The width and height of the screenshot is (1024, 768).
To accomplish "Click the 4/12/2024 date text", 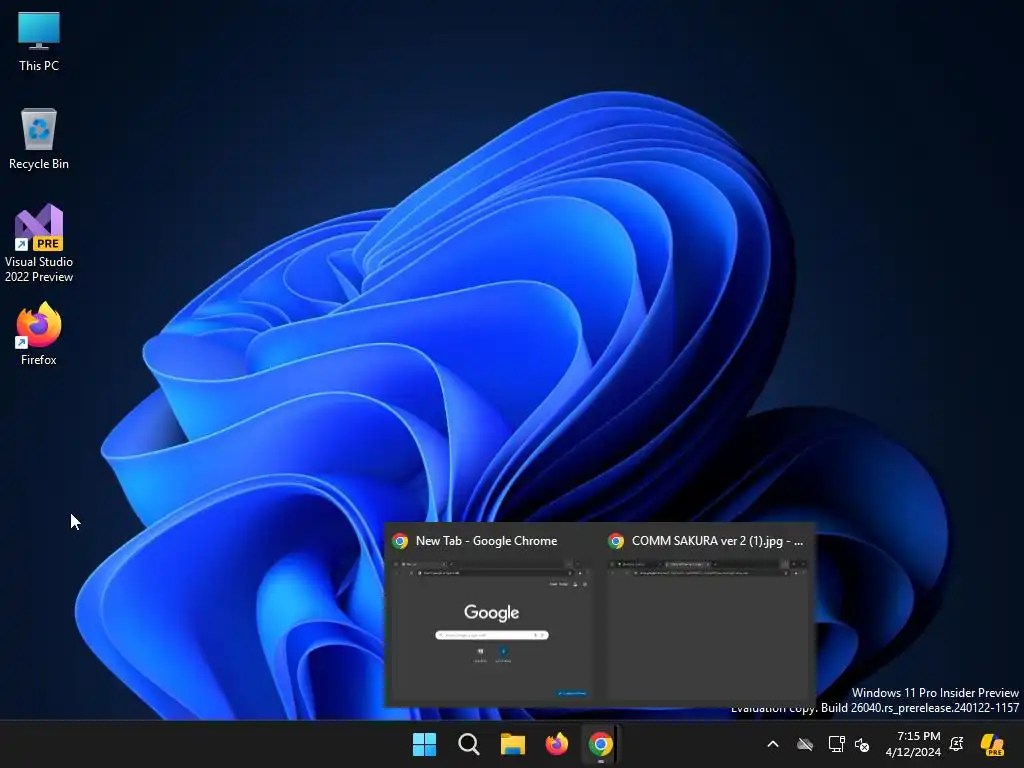I will click(x=913, y=752).
